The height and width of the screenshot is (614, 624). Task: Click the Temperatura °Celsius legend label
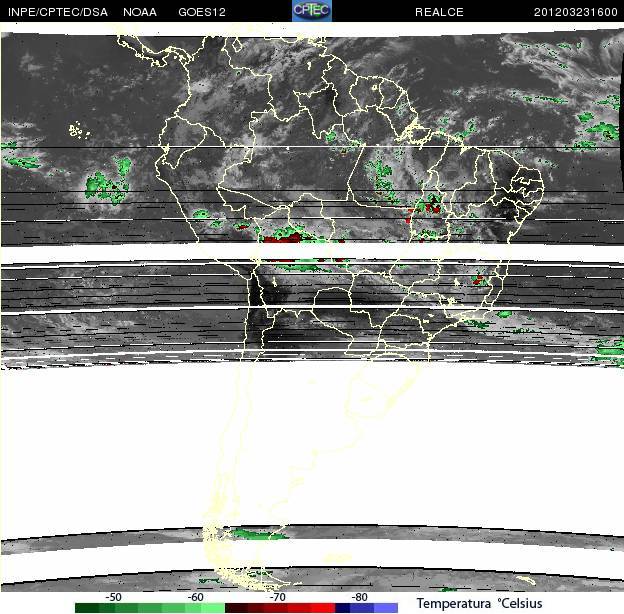pyautogui.click(x=480, y=603)
